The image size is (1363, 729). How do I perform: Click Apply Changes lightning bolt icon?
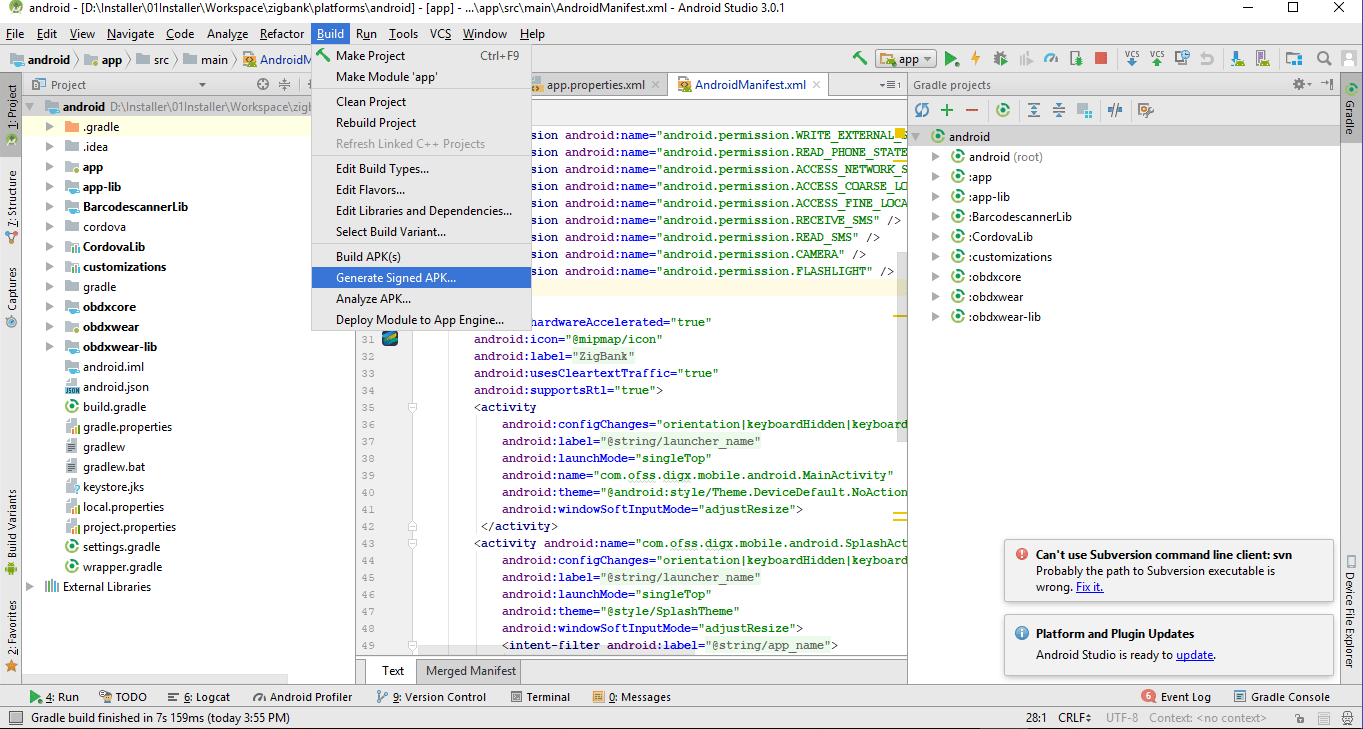pyautogui.click(x=975, y=59)
